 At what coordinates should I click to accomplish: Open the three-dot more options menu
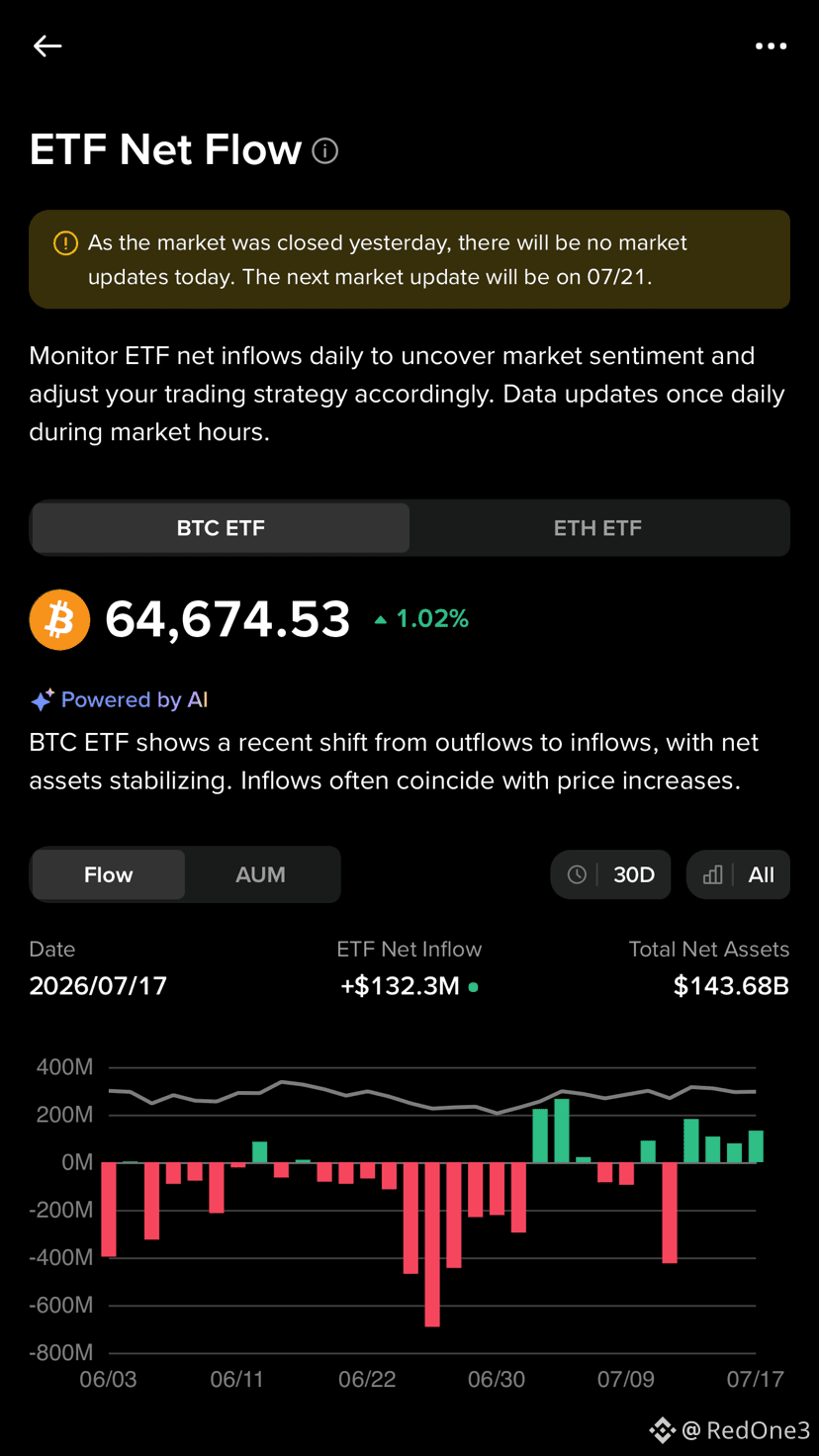[771, 45]
